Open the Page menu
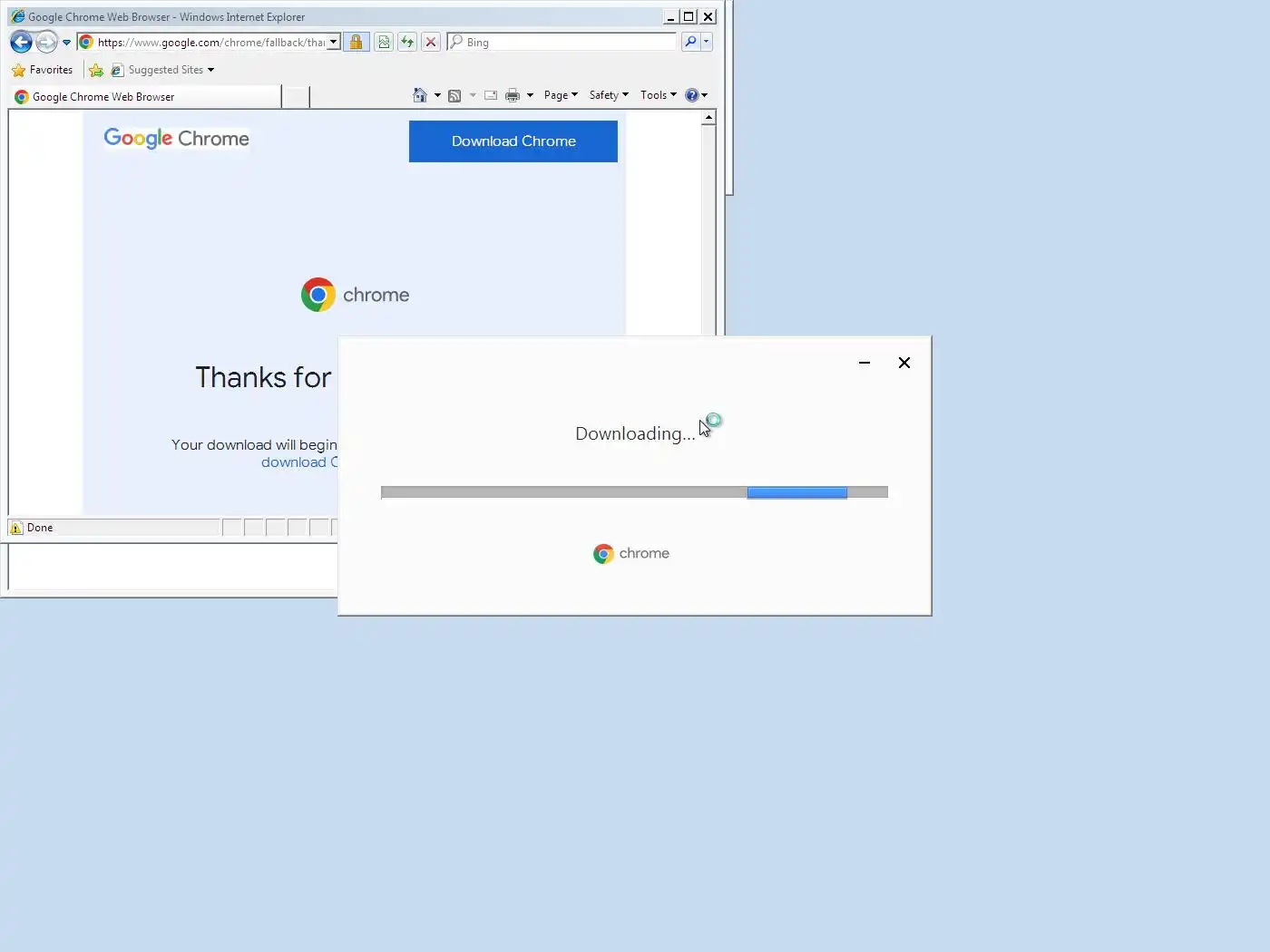Screen dimensions: 1270x952 coord(561,95)
